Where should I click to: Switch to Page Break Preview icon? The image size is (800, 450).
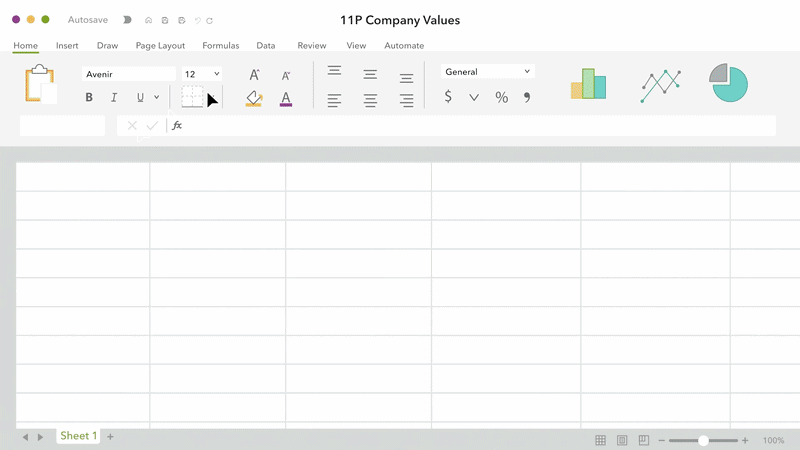click(644, 440)
